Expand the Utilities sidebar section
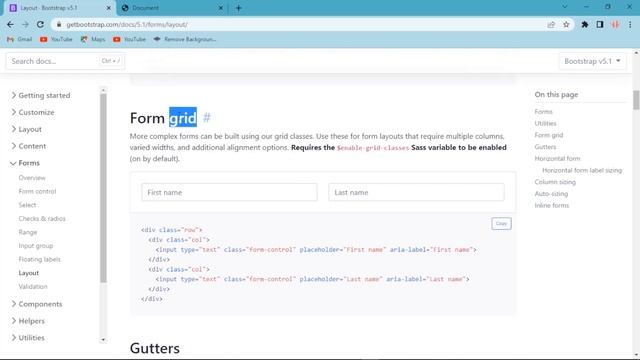The image size is (640, 360). (x=27, y=338)
